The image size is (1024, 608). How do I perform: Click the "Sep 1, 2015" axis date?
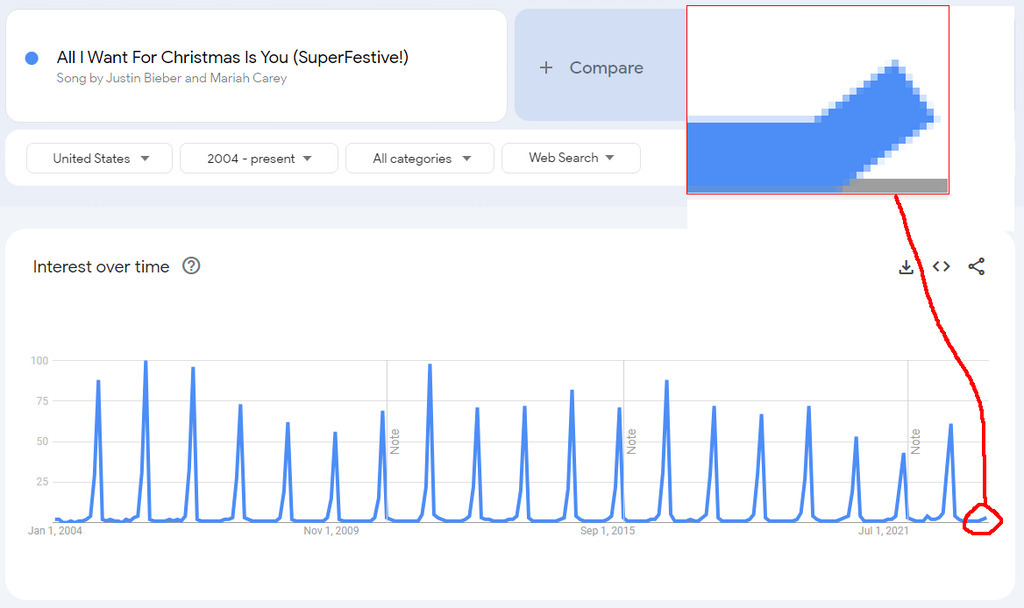tap(607, 531)
